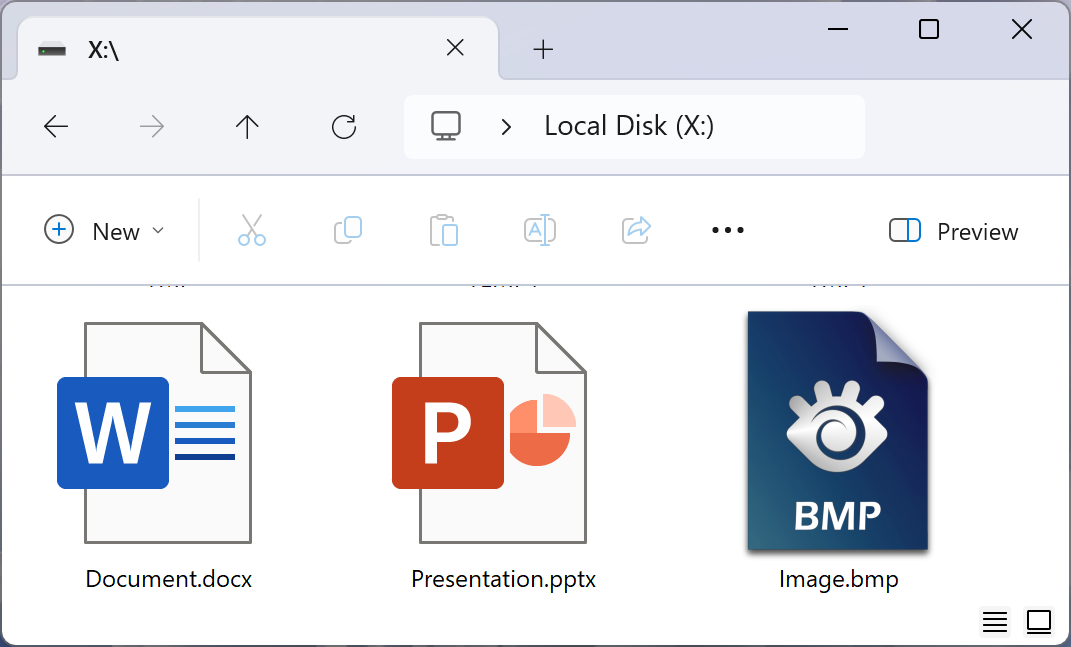Close the File Explorer window

coord(1022,29)
